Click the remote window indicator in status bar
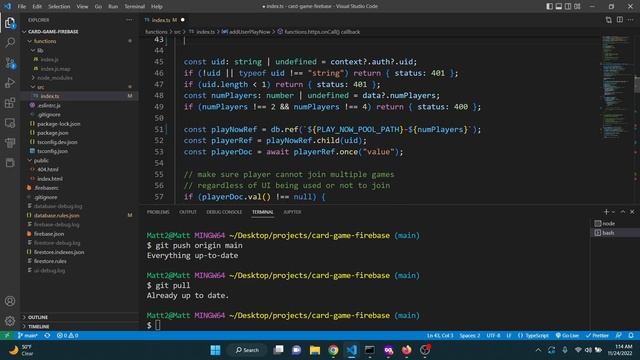640x360 pixels. click(x=7, y=336)
